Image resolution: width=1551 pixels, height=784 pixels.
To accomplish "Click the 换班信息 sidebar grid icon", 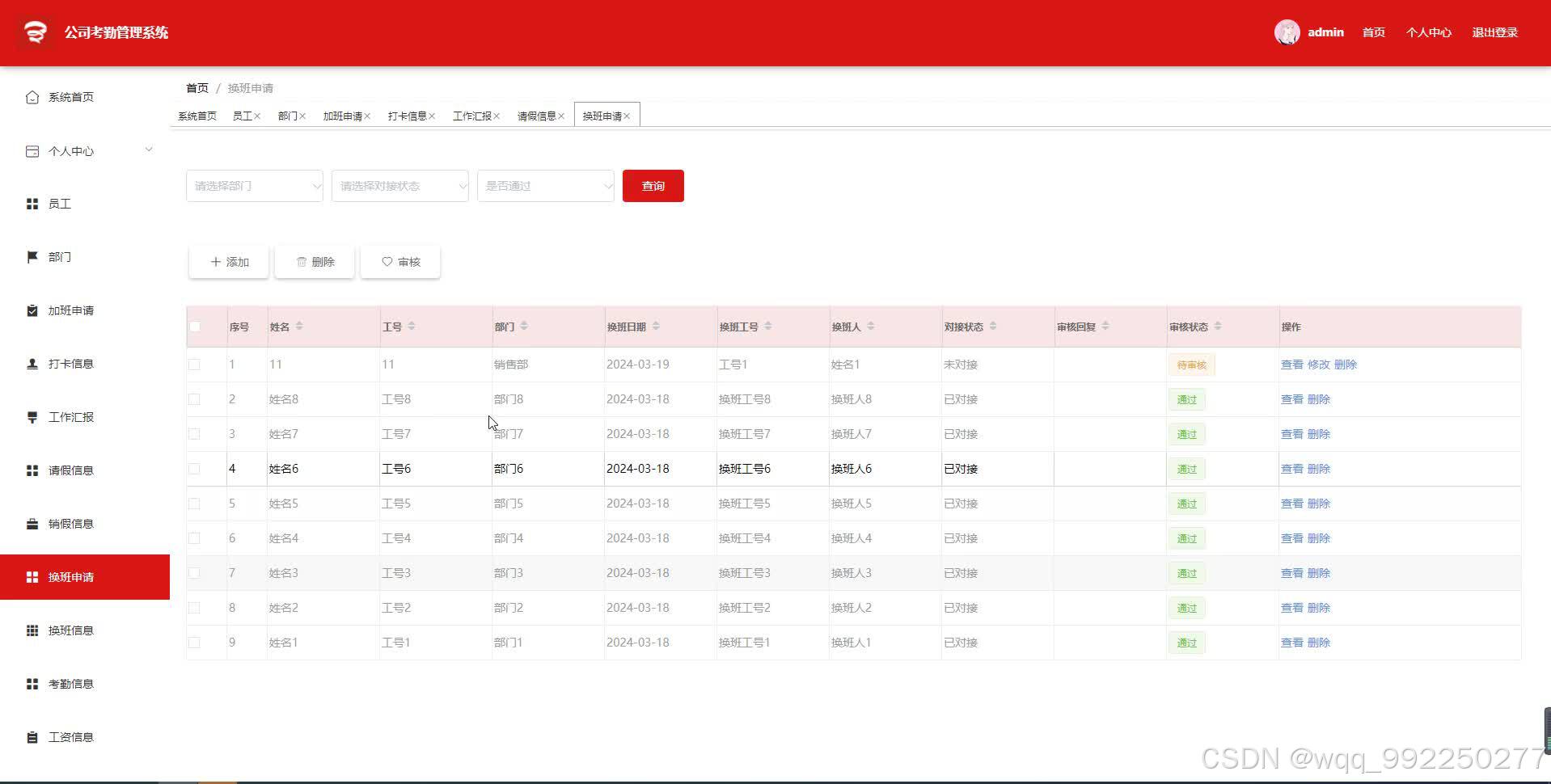I will pos(32,630).
